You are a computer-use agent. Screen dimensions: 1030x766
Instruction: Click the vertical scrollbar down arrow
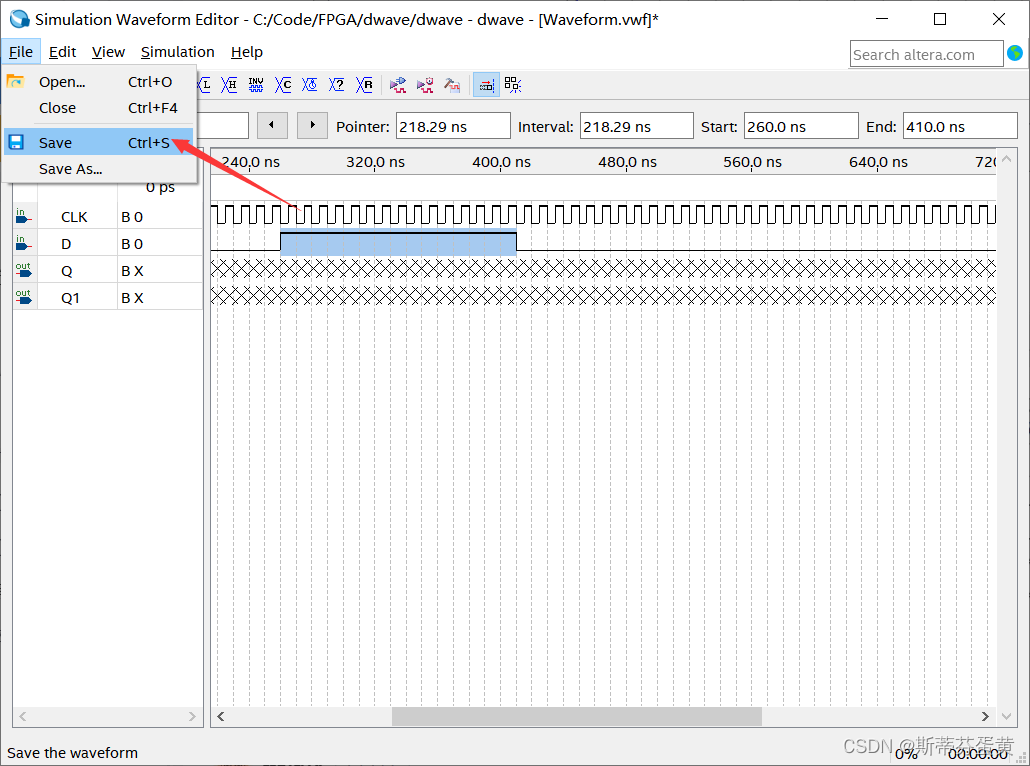click(x=1006, y=716)
